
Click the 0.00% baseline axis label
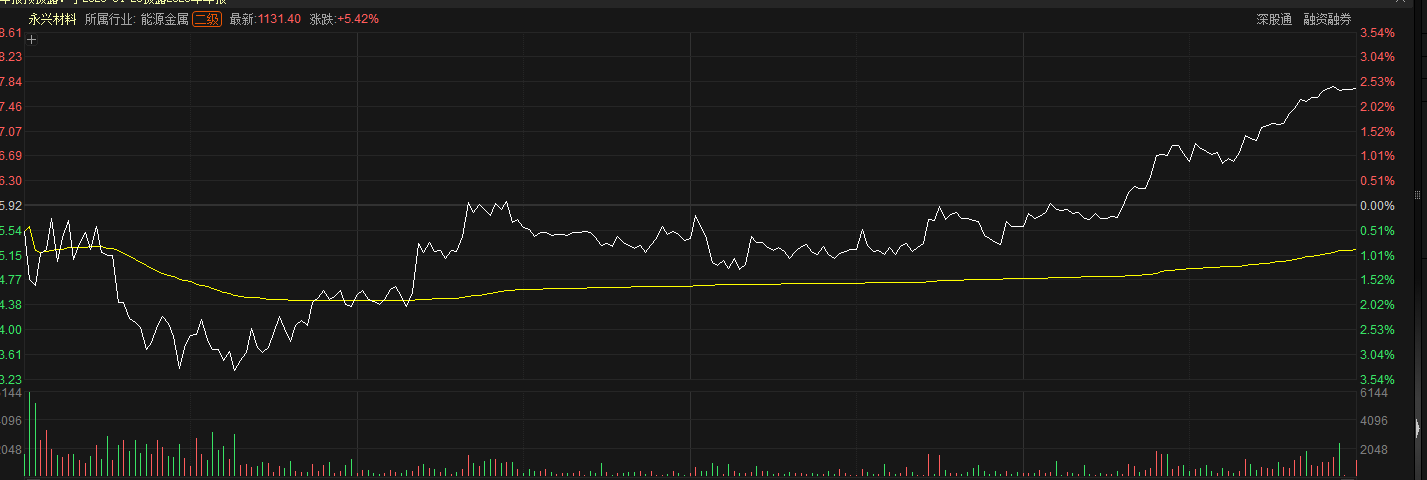pos(1377,206)
